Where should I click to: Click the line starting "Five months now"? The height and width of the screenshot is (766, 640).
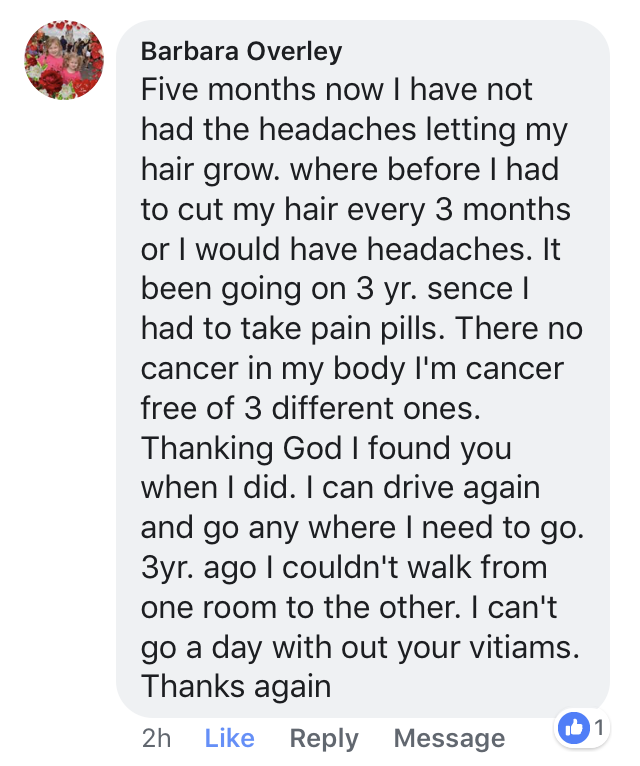point(337,90)
